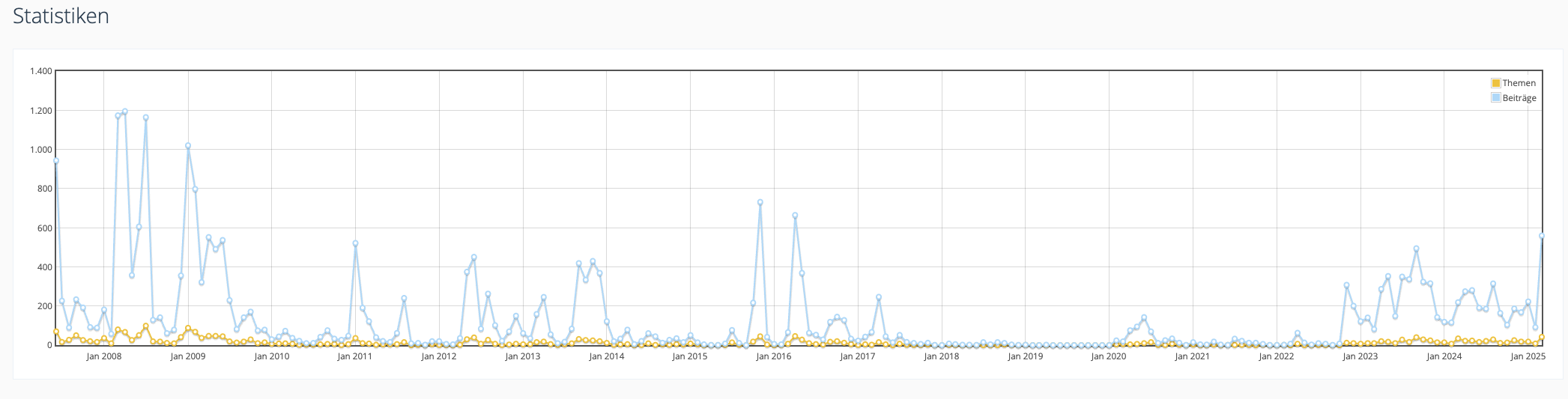
Task: Toggle the Themen series legend label
Action: (x=1519, y=83)
